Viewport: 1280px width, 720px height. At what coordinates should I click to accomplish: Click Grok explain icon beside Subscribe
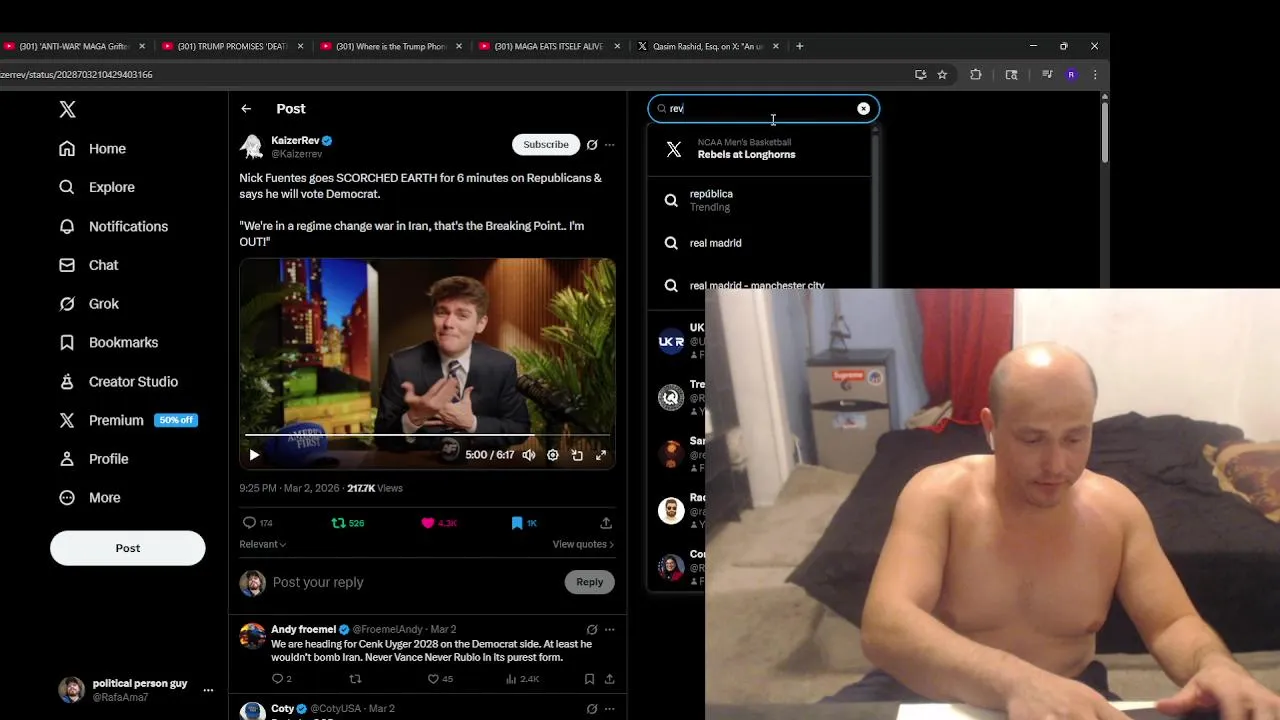(592, 145)
